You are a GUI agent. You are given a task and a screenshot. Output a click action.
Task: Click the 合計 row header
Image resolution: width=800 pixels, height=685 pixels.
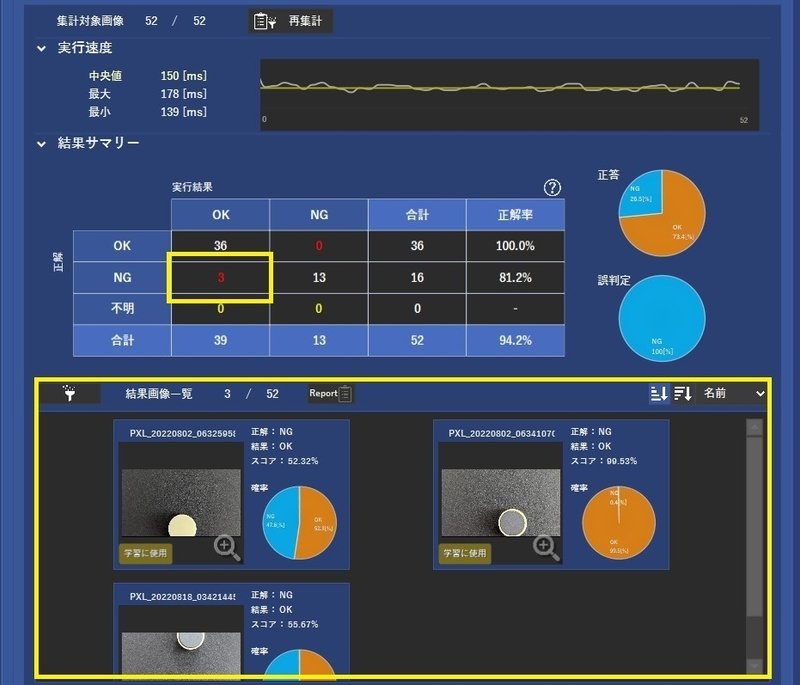122,340
